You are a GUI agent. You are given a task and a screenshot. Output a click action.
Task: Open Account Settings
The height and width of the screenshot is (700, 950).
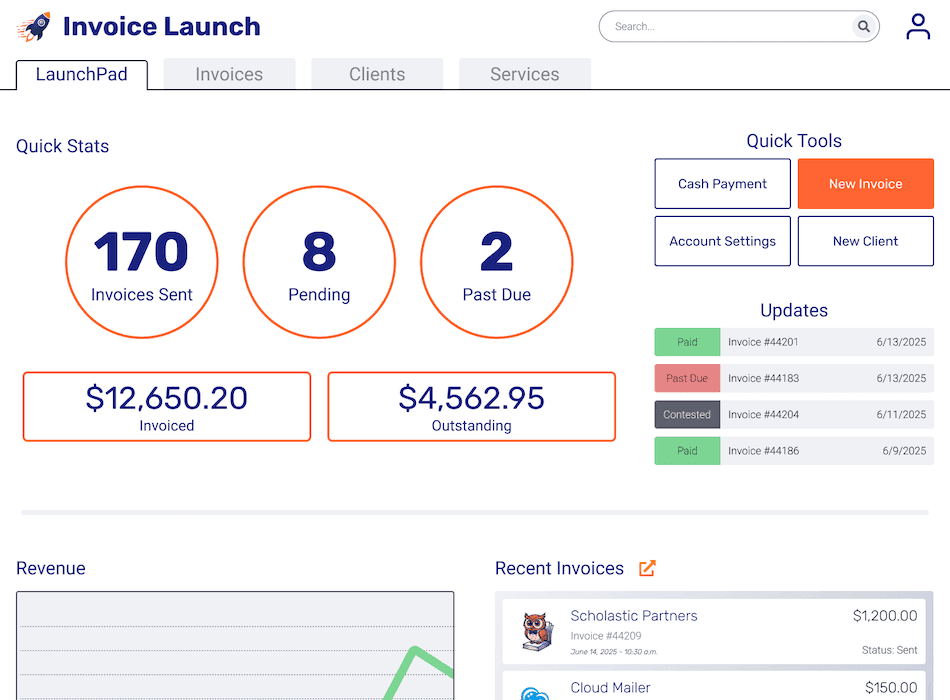(722, 241)
